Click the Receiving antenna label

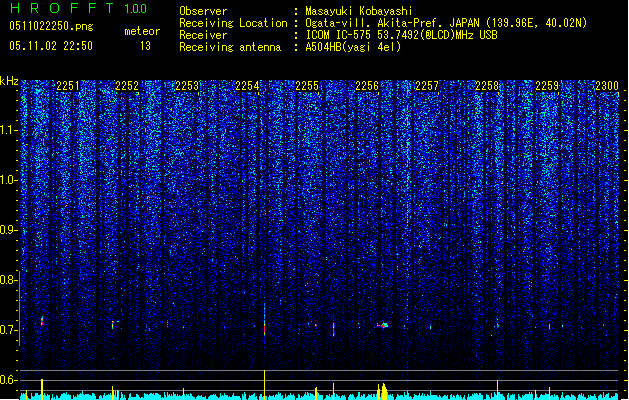[230, 47]
